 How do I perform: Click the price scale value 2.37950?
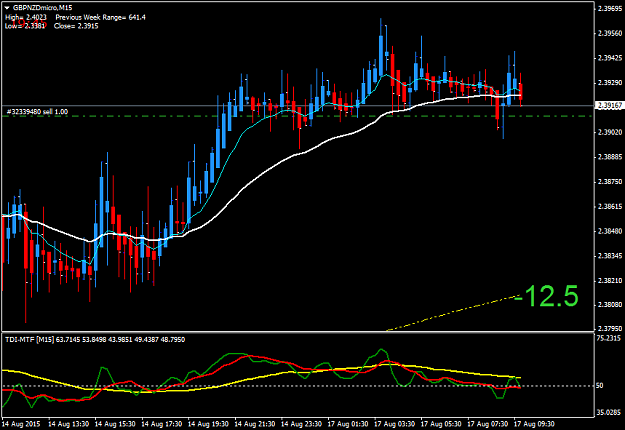pos(610,328)
